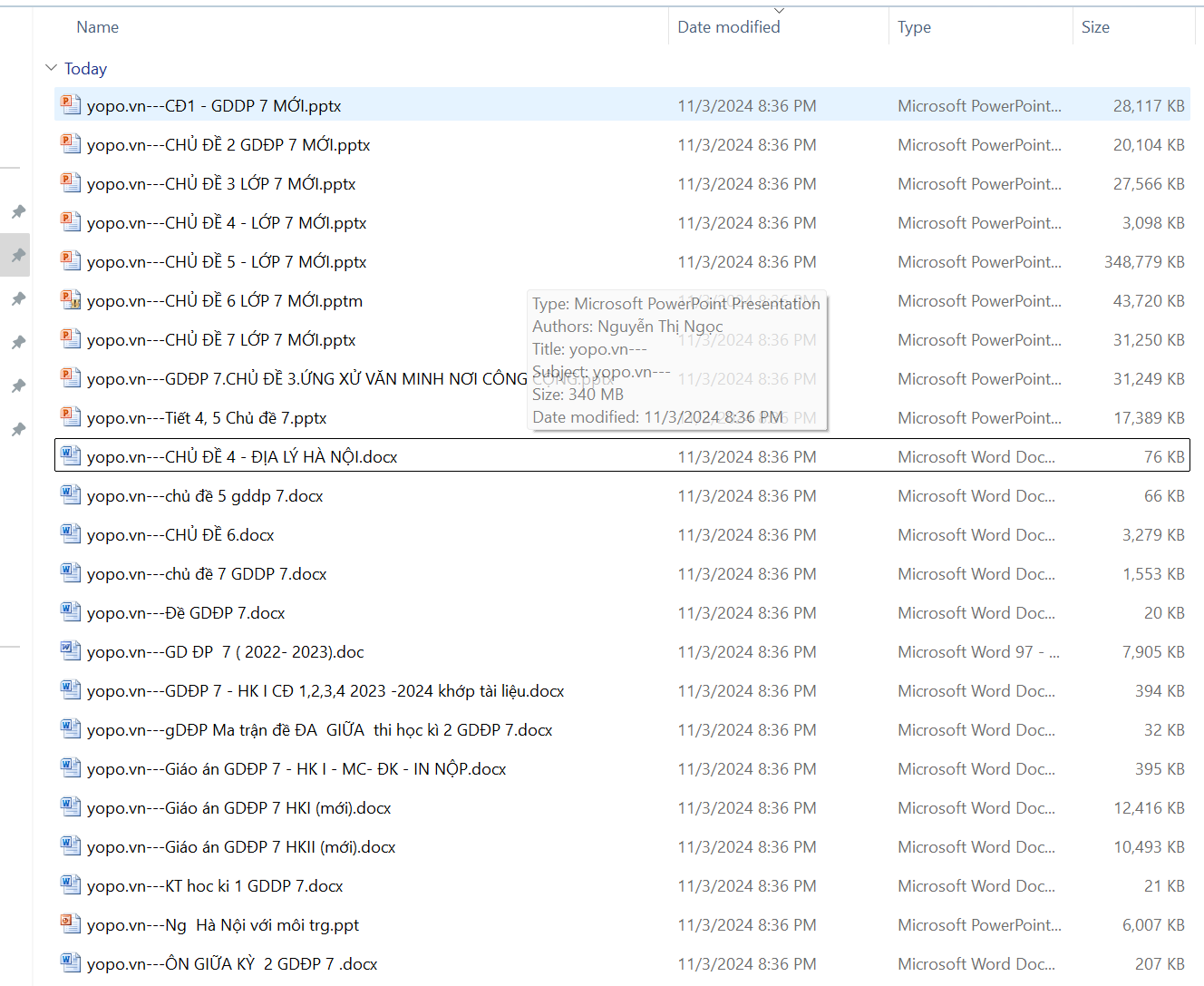Select file name yopo.vn---CHỦ ĐỀ 3 LỚP 7 MỚI.pptx
1204x986 pixels.
(221, 184)
